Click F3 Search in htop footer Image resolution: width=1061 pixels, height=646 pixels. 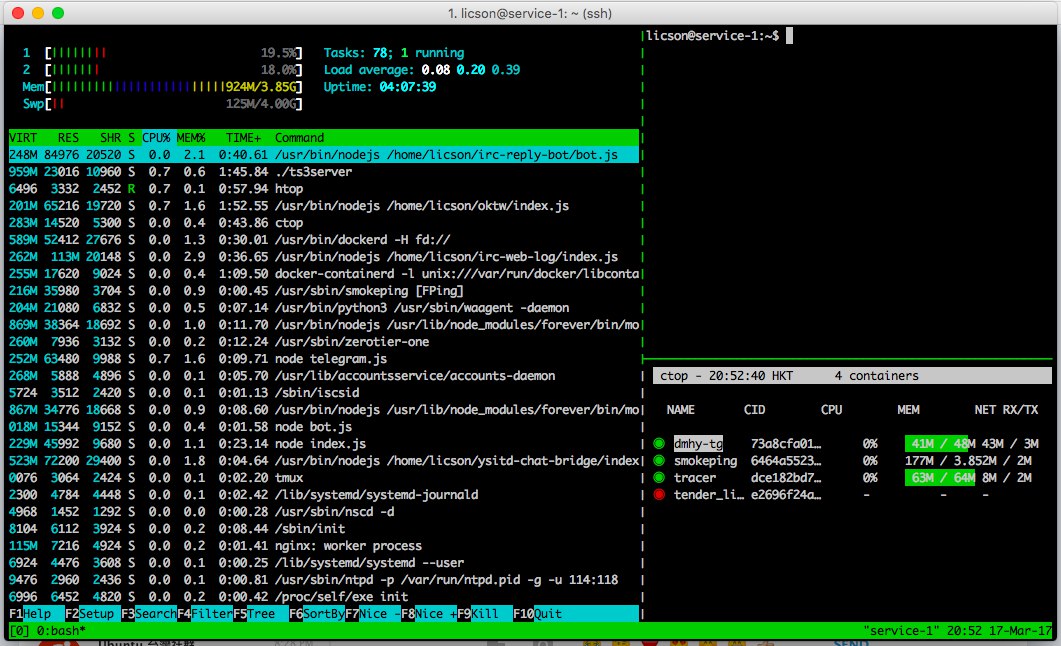(149, 614)
